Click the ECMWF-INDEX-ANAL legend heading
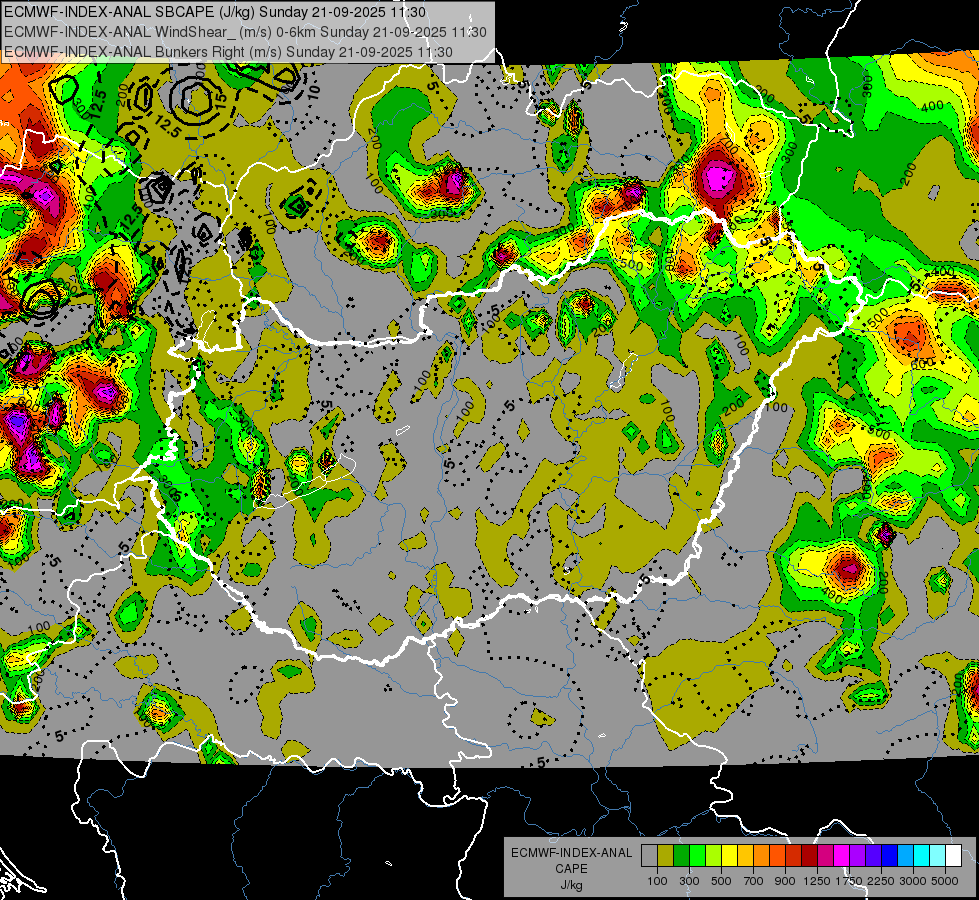The height and width of the screenshot is (900, 979). (x=571, y=853)
